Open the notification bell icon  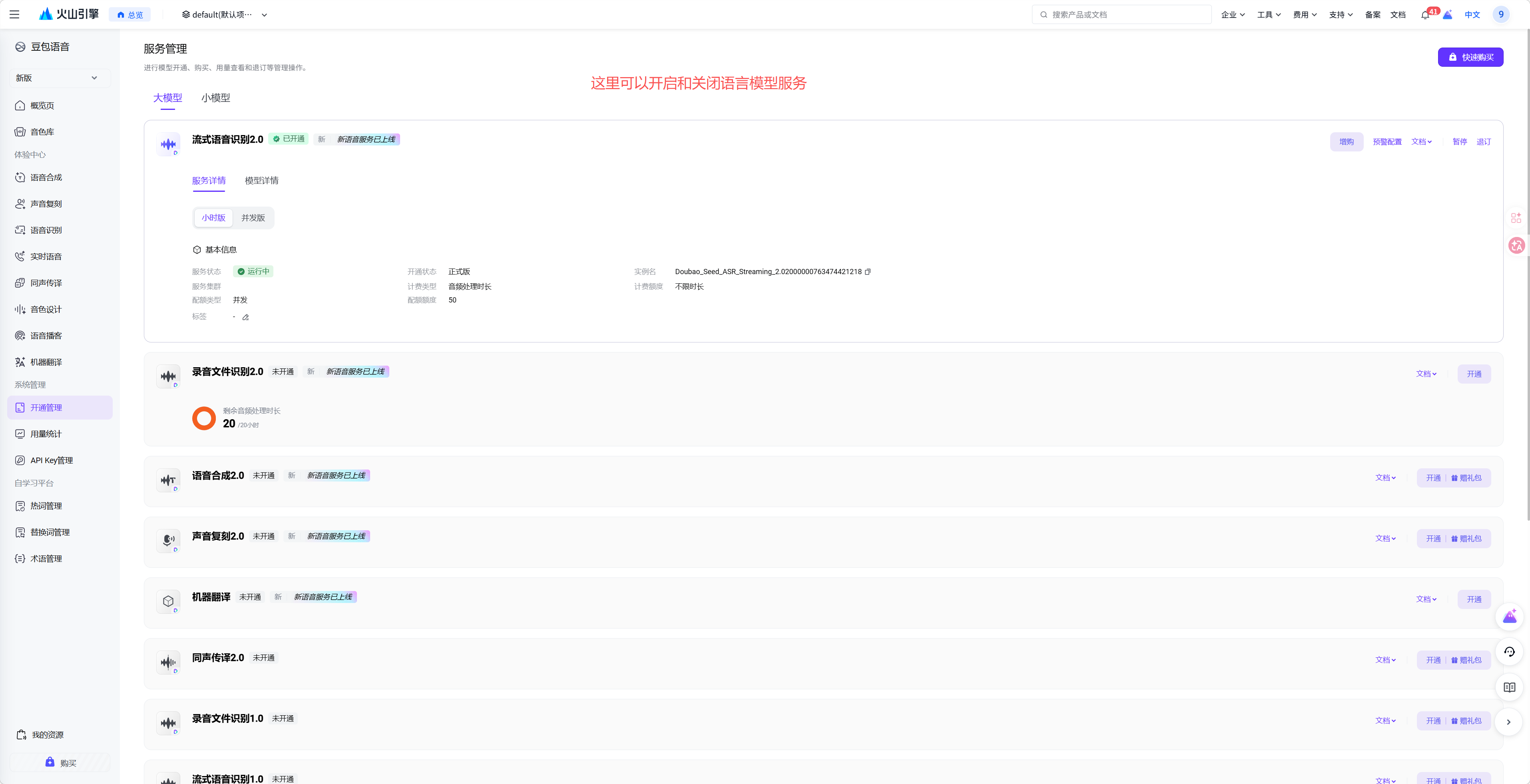(1424, 15)
